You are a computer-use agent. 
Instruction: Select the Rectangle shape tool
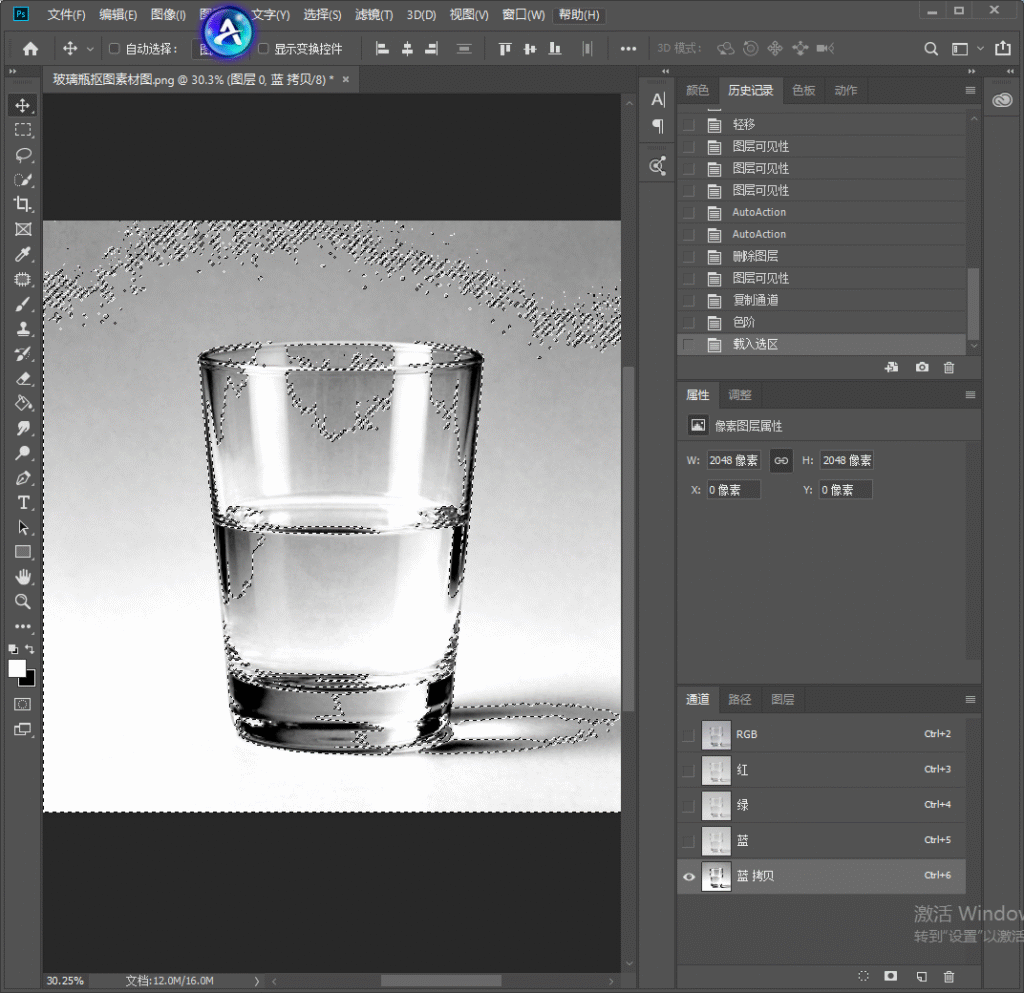tap(23, 552)
